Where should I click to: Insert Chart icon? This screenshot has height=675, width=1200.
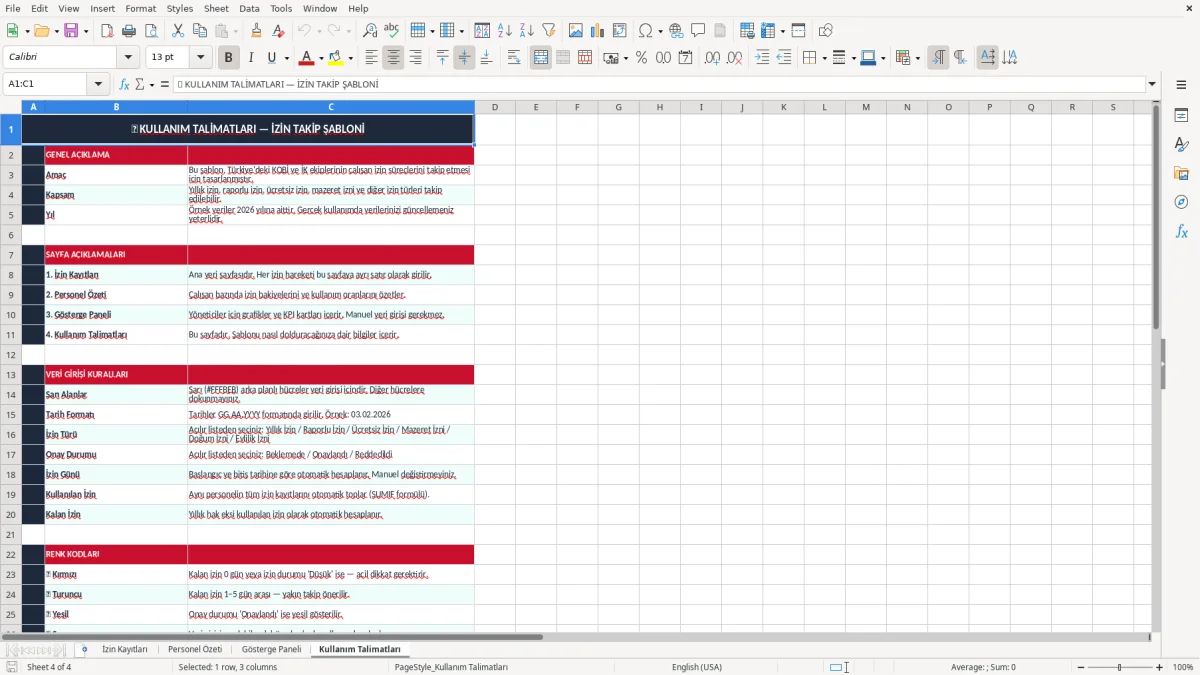tap(598, 31)
